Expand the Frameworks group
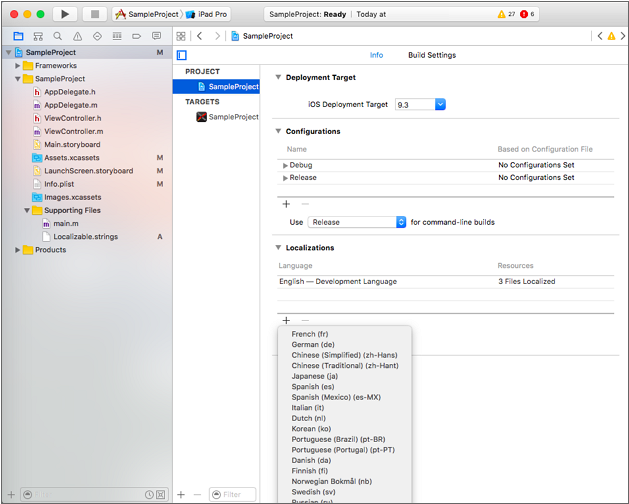The width and height of the screenshot is (629, 504). 18,66
